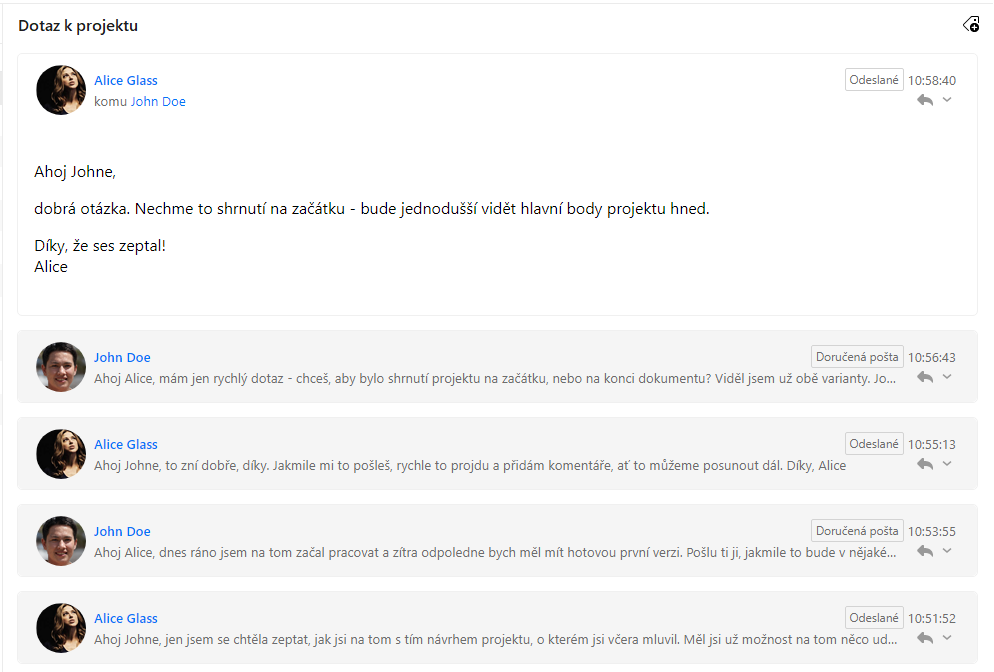
Task: Reply to John Doe's 10:53:55 message
Action: [x=925, y=551]
